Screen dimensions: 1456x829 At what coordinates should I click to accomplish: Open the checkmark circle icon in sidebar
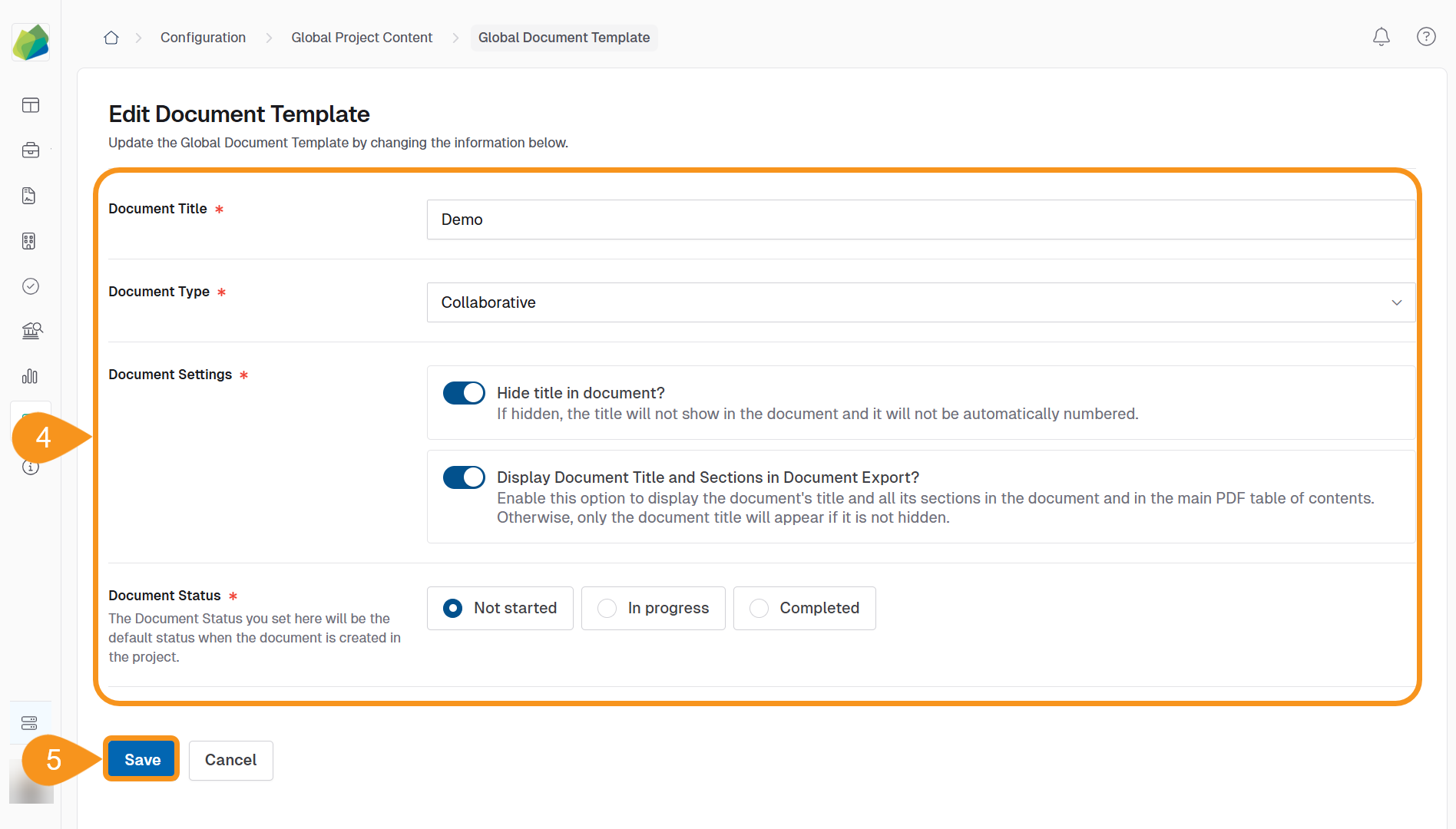point(31,286)
